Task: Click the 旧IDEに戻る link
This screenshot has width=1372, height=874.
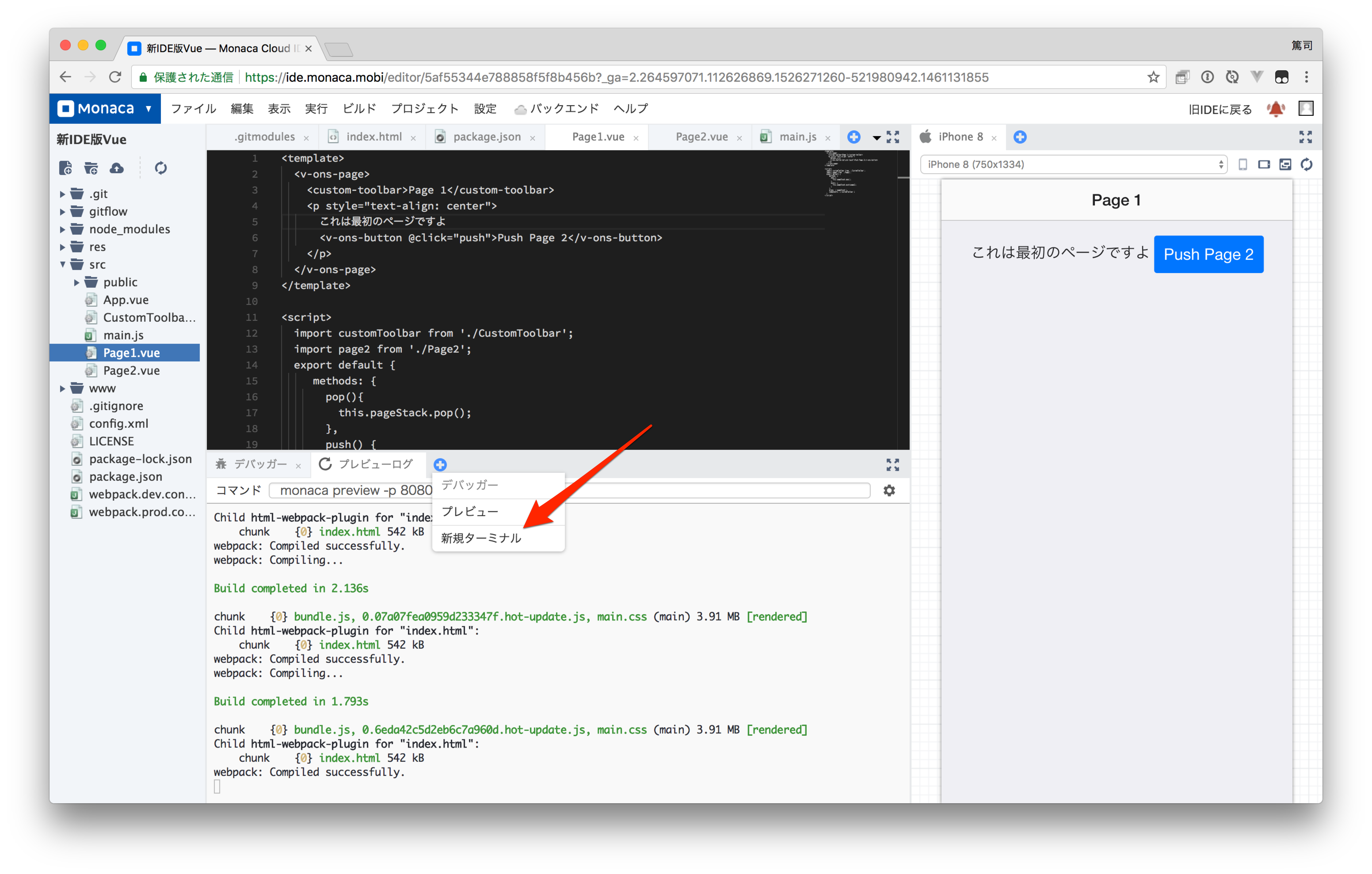Action: point(1220,109)
